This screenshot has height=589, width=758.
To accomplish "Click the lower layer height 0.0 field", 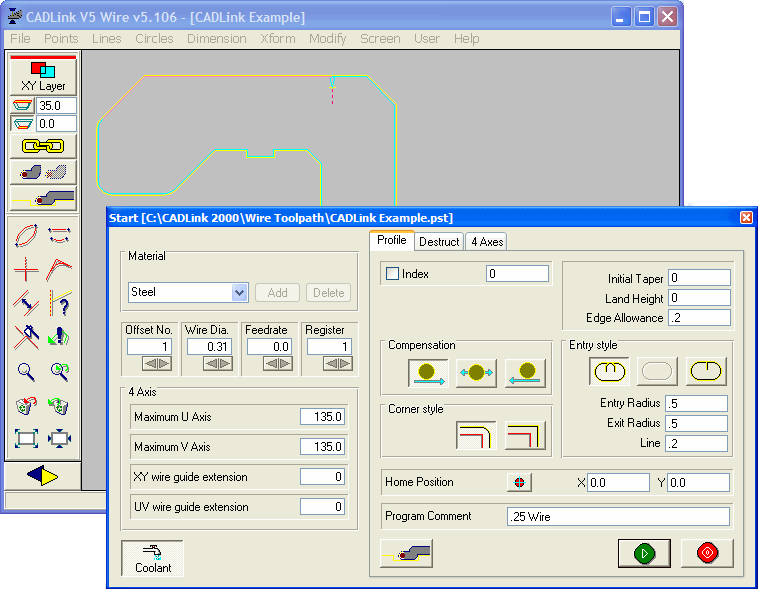I will tap(56, 124).
